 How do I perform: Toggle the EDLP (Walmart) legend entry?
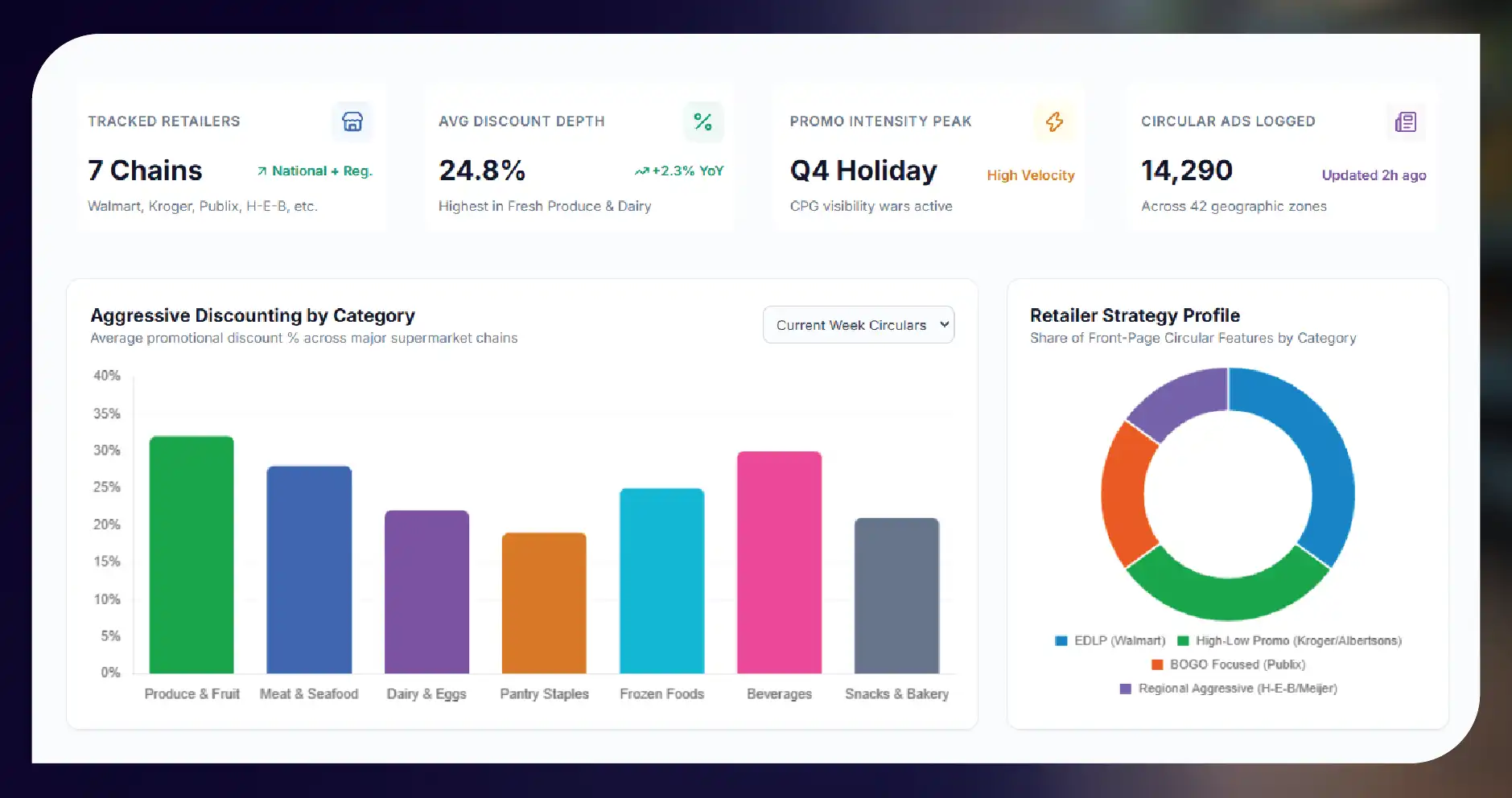coord(1110,641)
